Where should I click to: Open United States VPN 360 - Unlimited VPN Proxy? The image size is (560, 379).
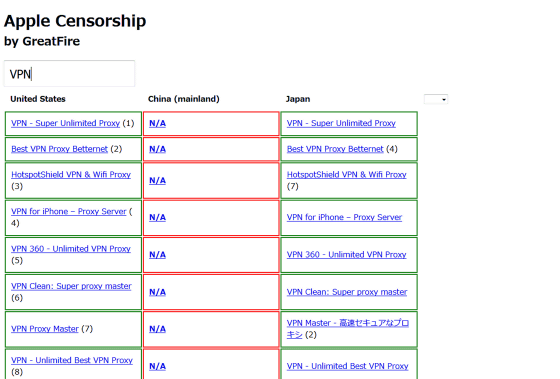[71, 249]
